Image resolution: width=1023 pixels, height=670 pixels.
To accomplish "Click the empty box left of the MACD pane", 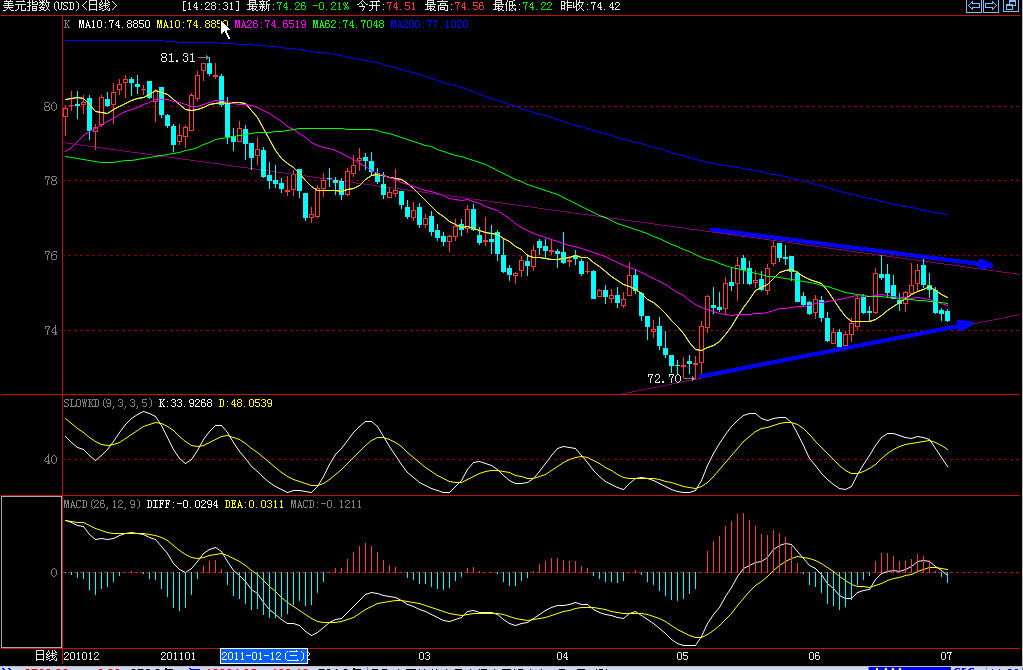I will coord(31,571).
